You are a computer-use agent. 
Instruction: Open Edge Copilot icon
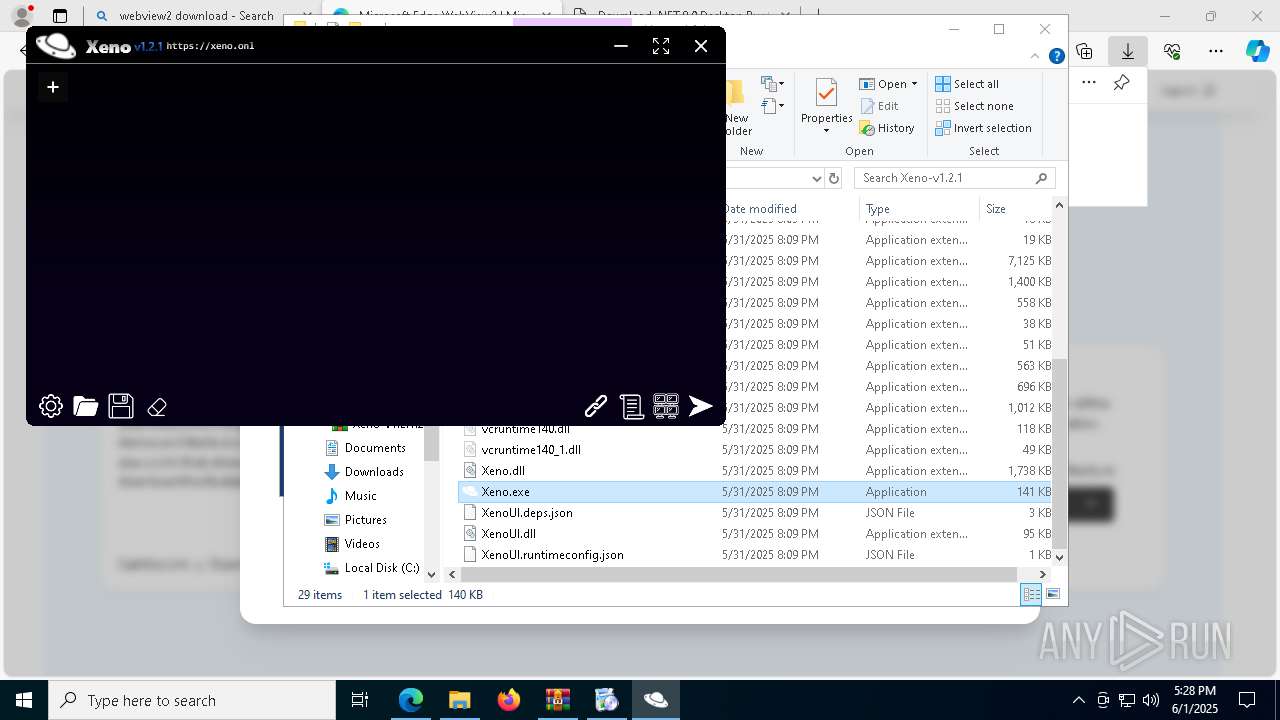pos(1258,51)
